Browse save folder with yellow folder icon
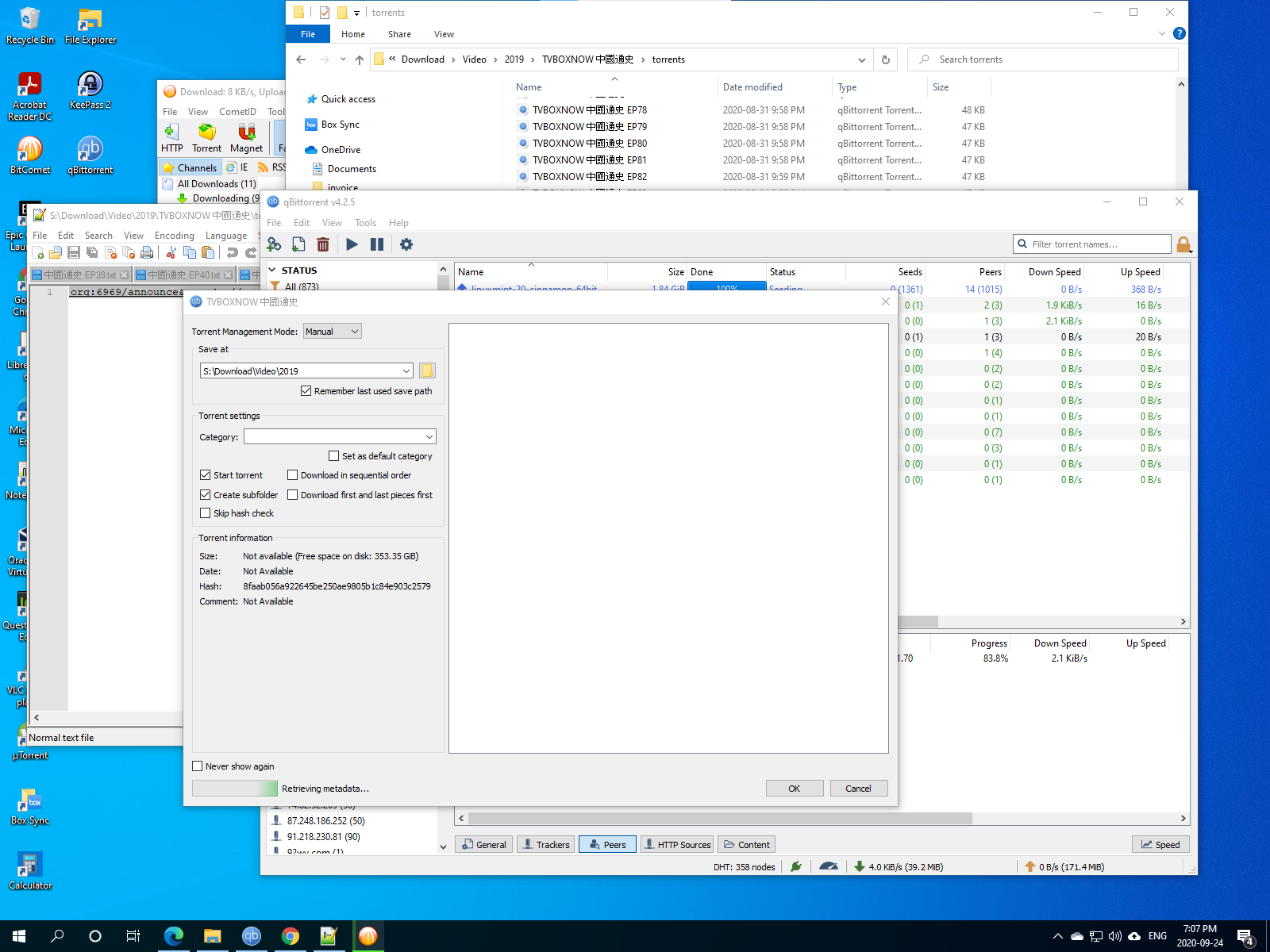 [427, 370]
